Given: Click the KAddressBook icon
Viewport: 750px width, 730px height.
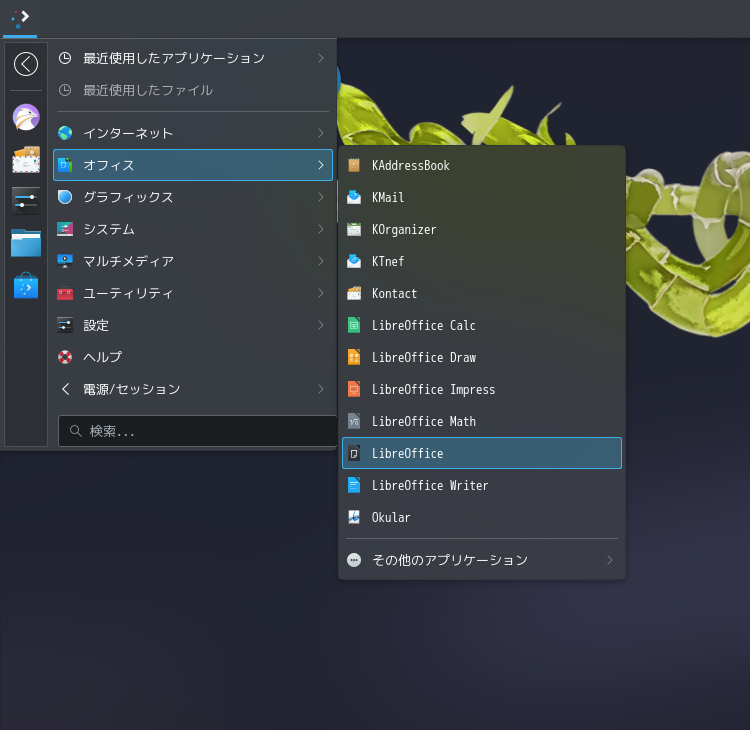Looking at the screenshot, I should coord(354,166).
